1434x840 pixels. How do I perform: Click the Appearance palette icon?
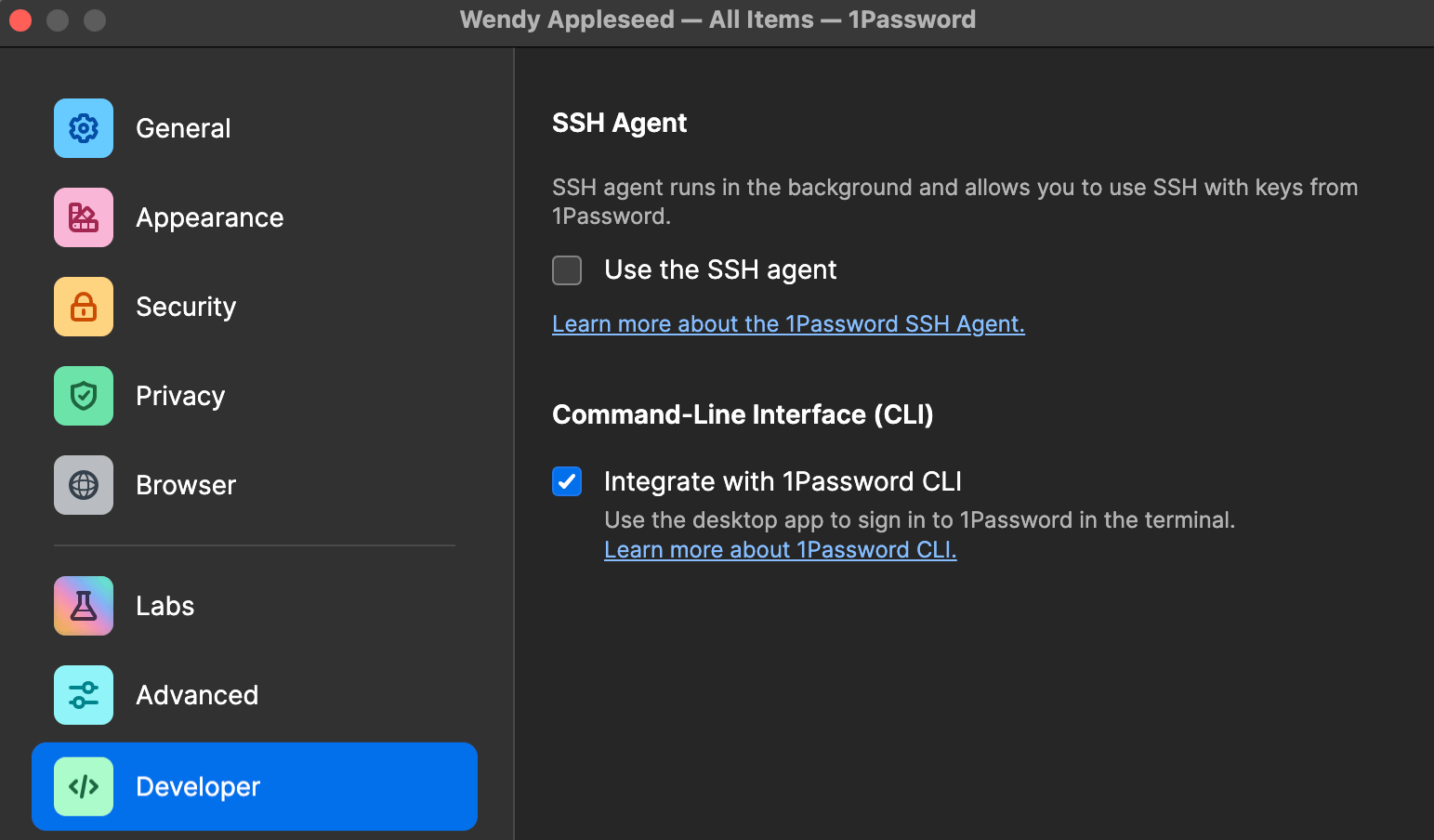pyautogui.click(x=83, y=217)
